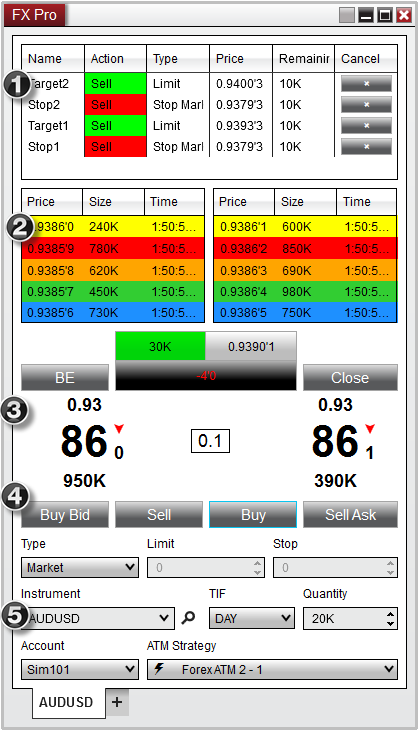The width and height of the screenshot is (419, 731).
Task: Select yellow ask row 0.9386'1
Action: coord(305,227)
